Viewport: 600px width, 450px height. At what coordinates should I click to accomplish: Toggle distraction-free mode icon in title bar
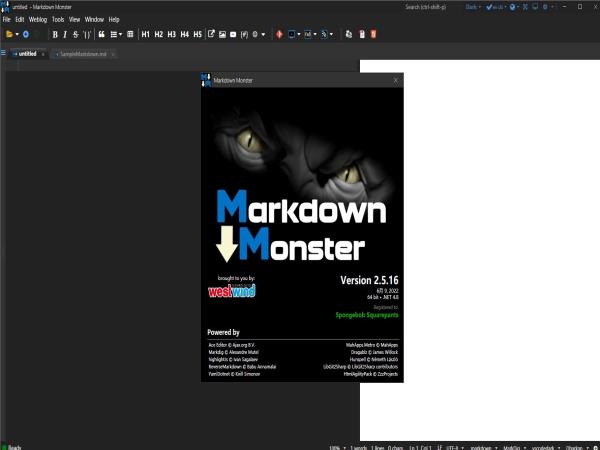pos(525,7)
